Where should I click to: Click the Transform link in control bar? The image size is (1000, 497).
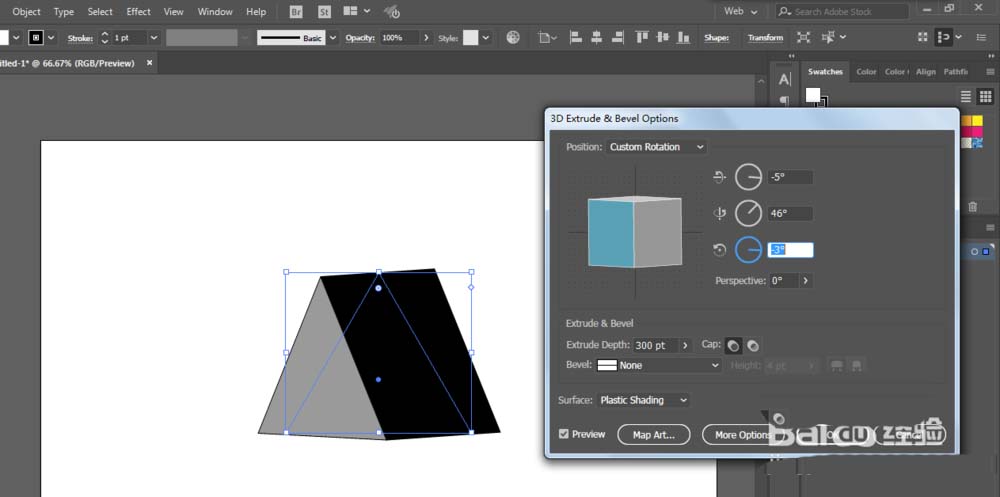(x=765, y=38)
